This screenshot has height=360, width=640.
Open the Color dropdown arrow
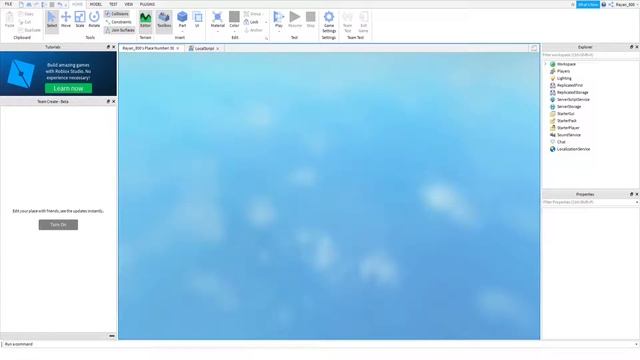click(x=234, y=32)
